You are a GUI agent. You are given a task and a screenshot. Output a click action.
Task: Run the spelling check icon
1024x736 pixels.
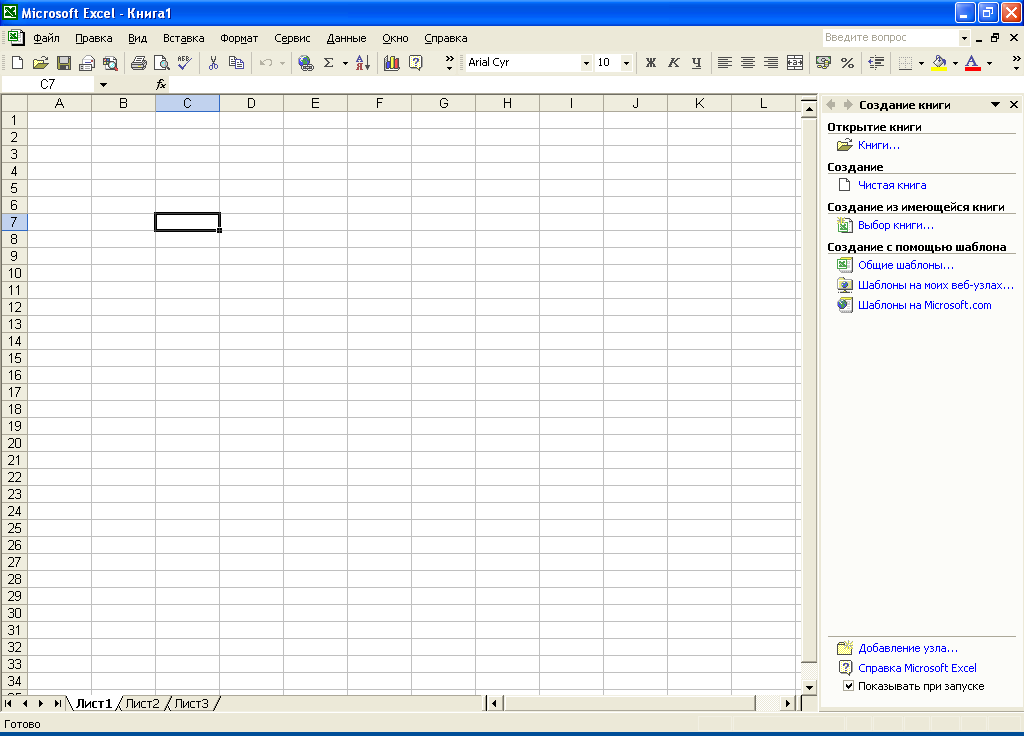185,63
